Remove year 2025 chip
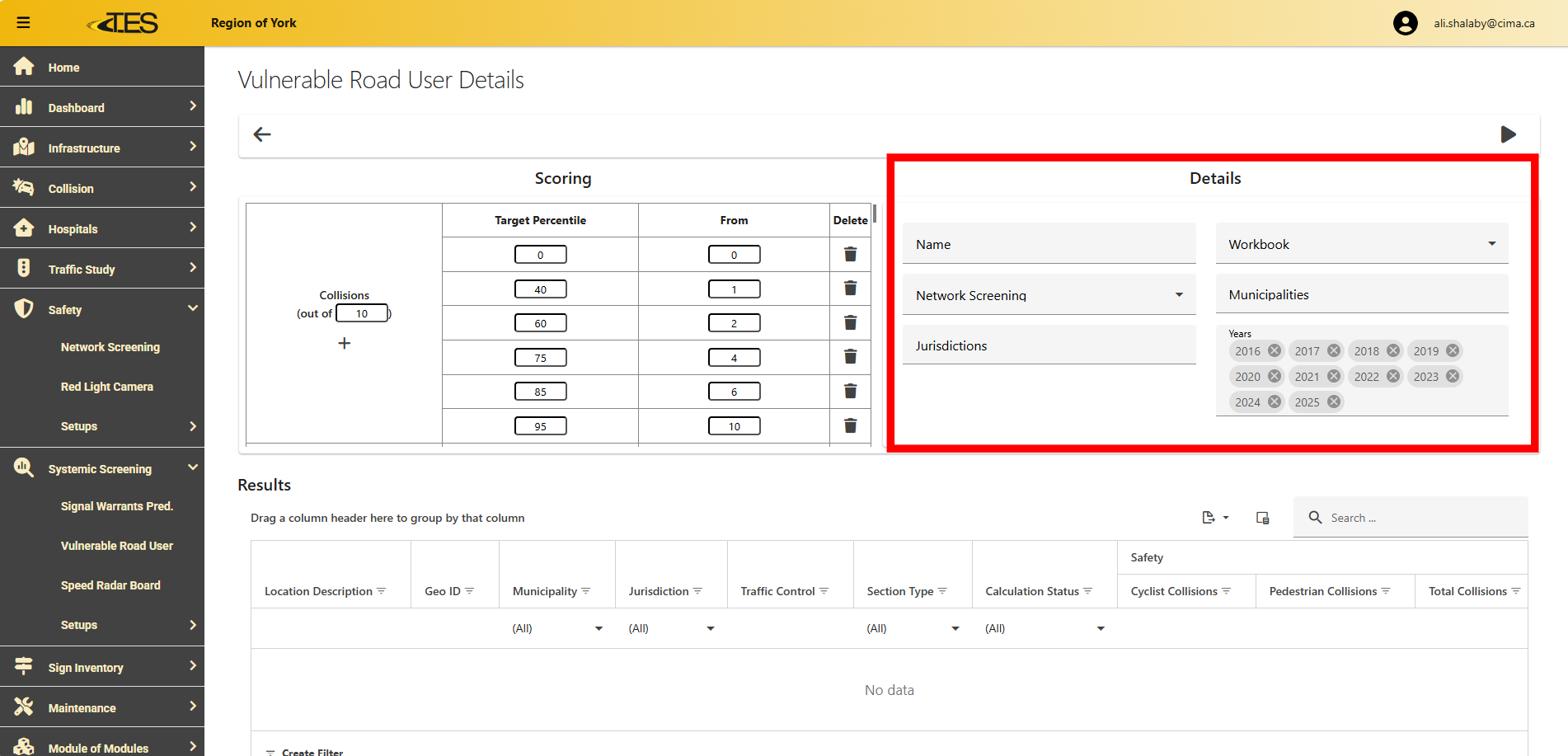The height and width of the screenshot is (756, 1568). tap(1334, 401)
